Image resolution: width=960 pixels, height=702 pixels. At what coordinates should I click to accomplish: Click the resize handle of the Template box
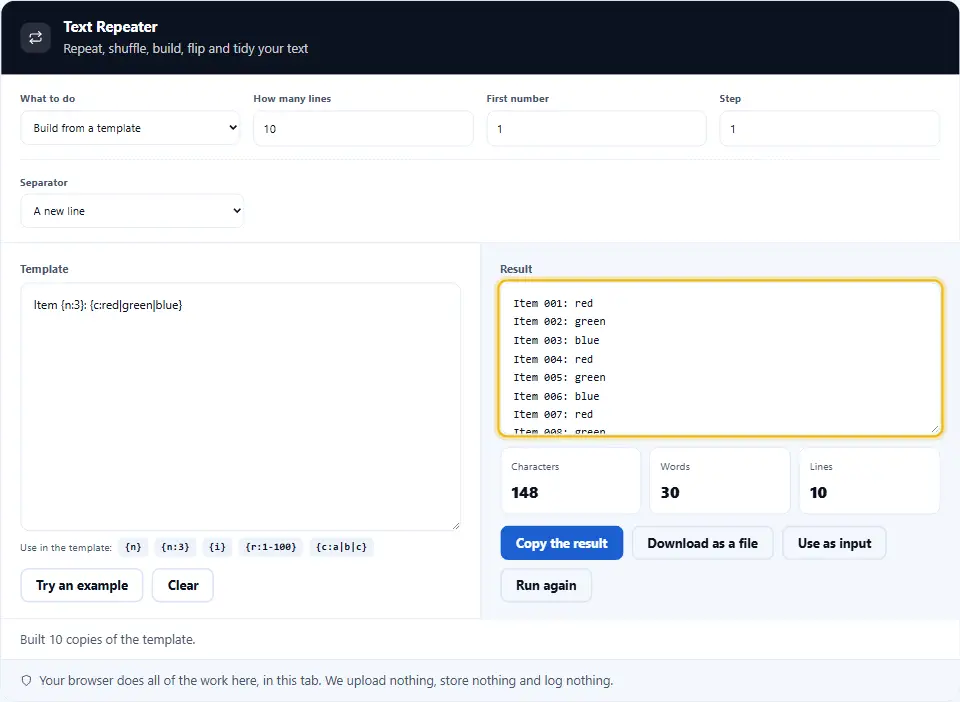pos(456,526)
